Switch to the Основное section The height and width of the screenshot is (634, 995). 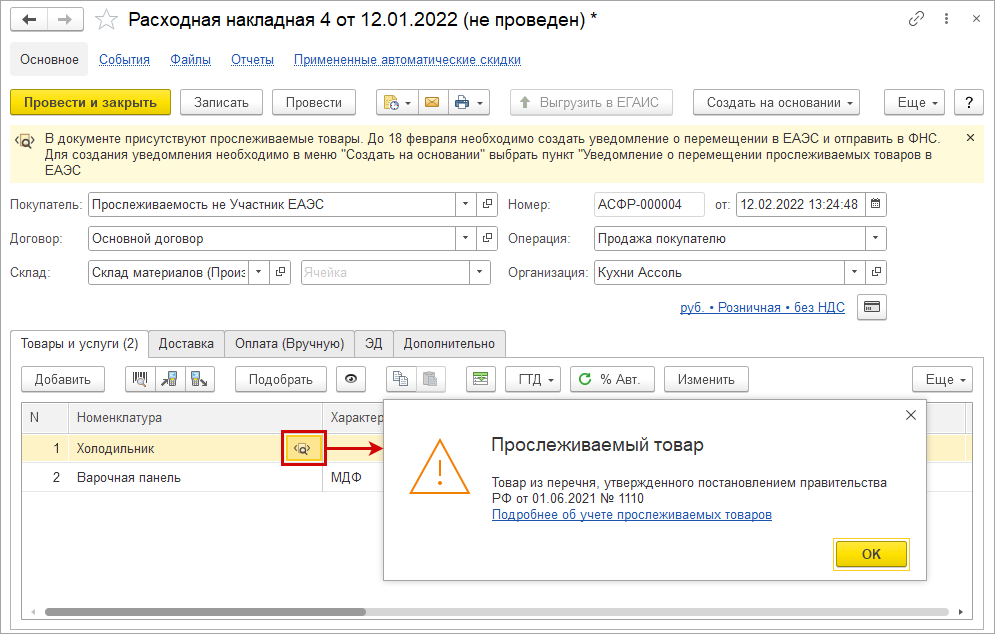[x=49, y=59]
